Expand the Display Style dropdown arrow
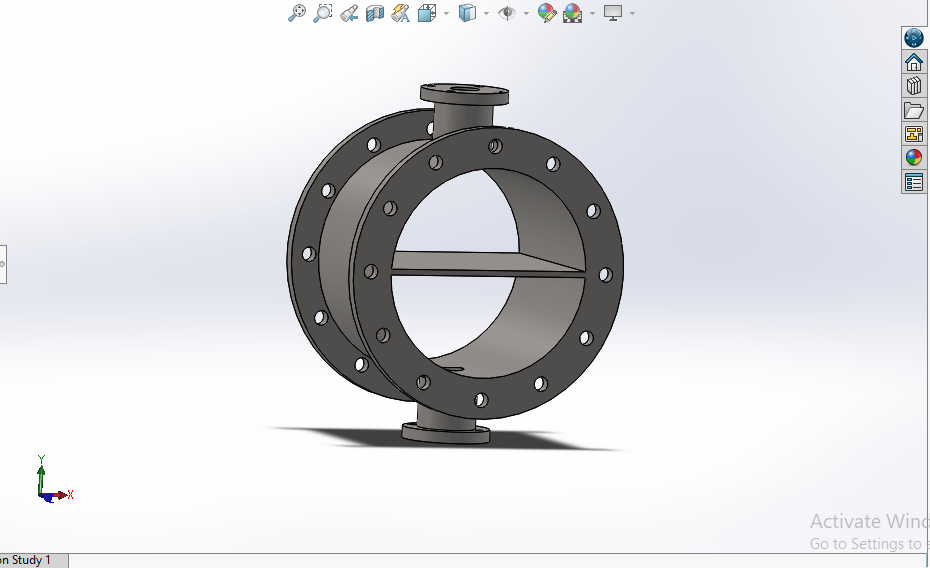The width and height of the screenshot is (930, 568). coord(486,13)
